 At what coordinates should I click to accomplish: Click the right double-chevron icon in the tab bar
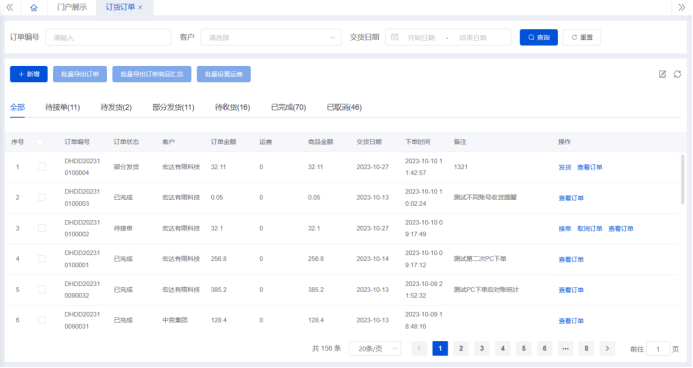[x=682, y=8]
